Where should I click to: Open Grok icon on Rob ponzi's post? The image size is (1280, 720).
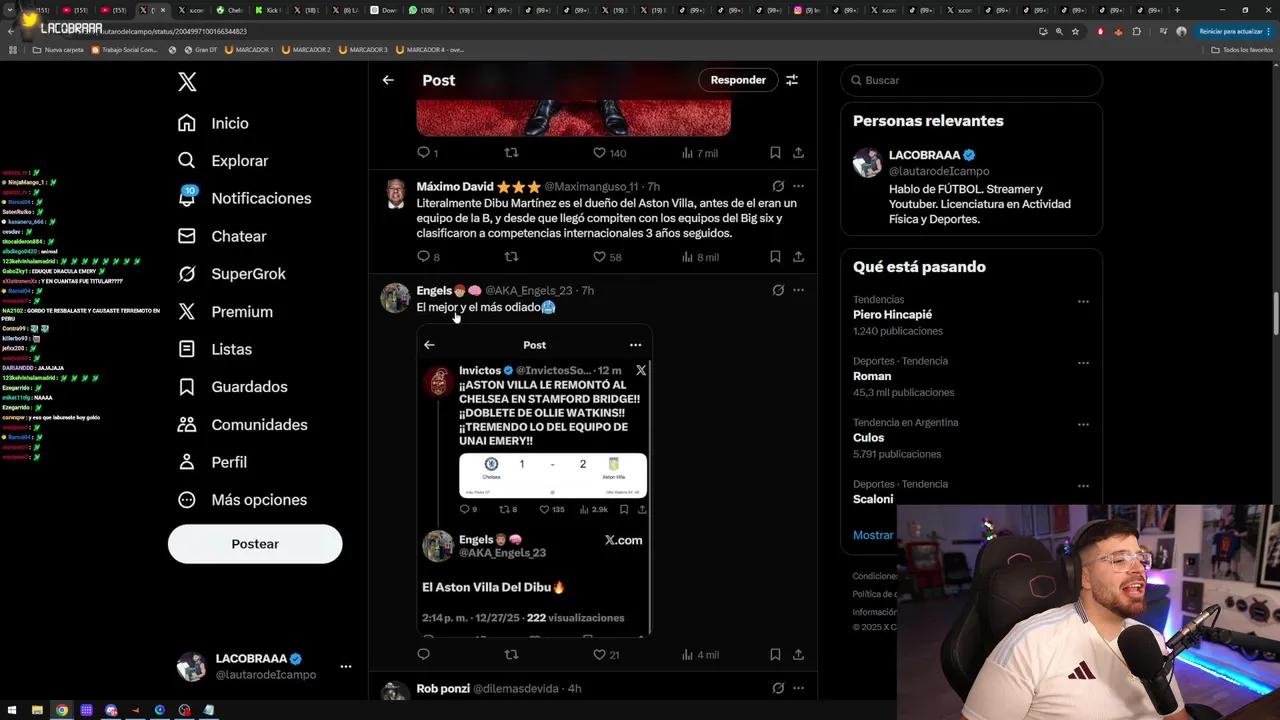778,688
